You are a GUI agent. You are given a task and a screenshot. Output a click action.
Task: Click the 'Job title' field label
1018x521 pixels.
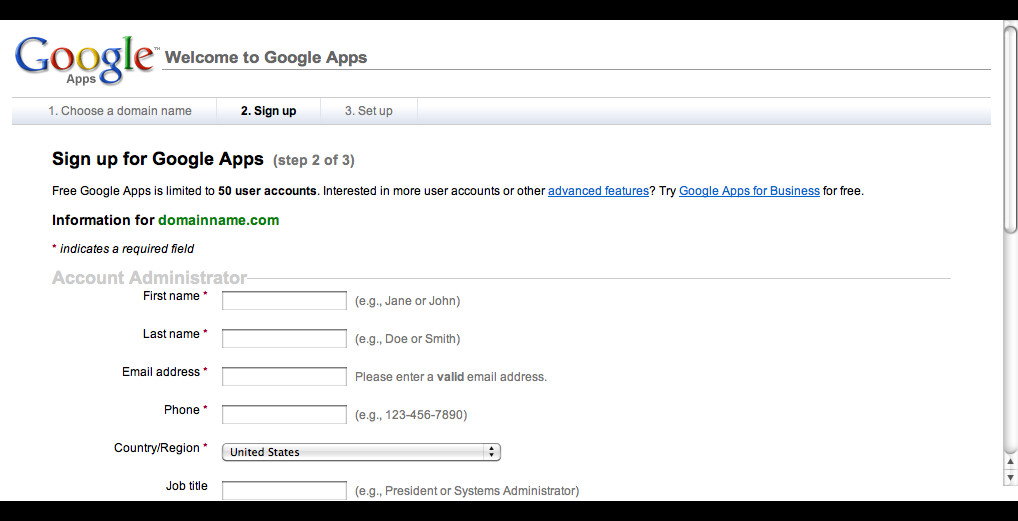[x=187, y=486]
